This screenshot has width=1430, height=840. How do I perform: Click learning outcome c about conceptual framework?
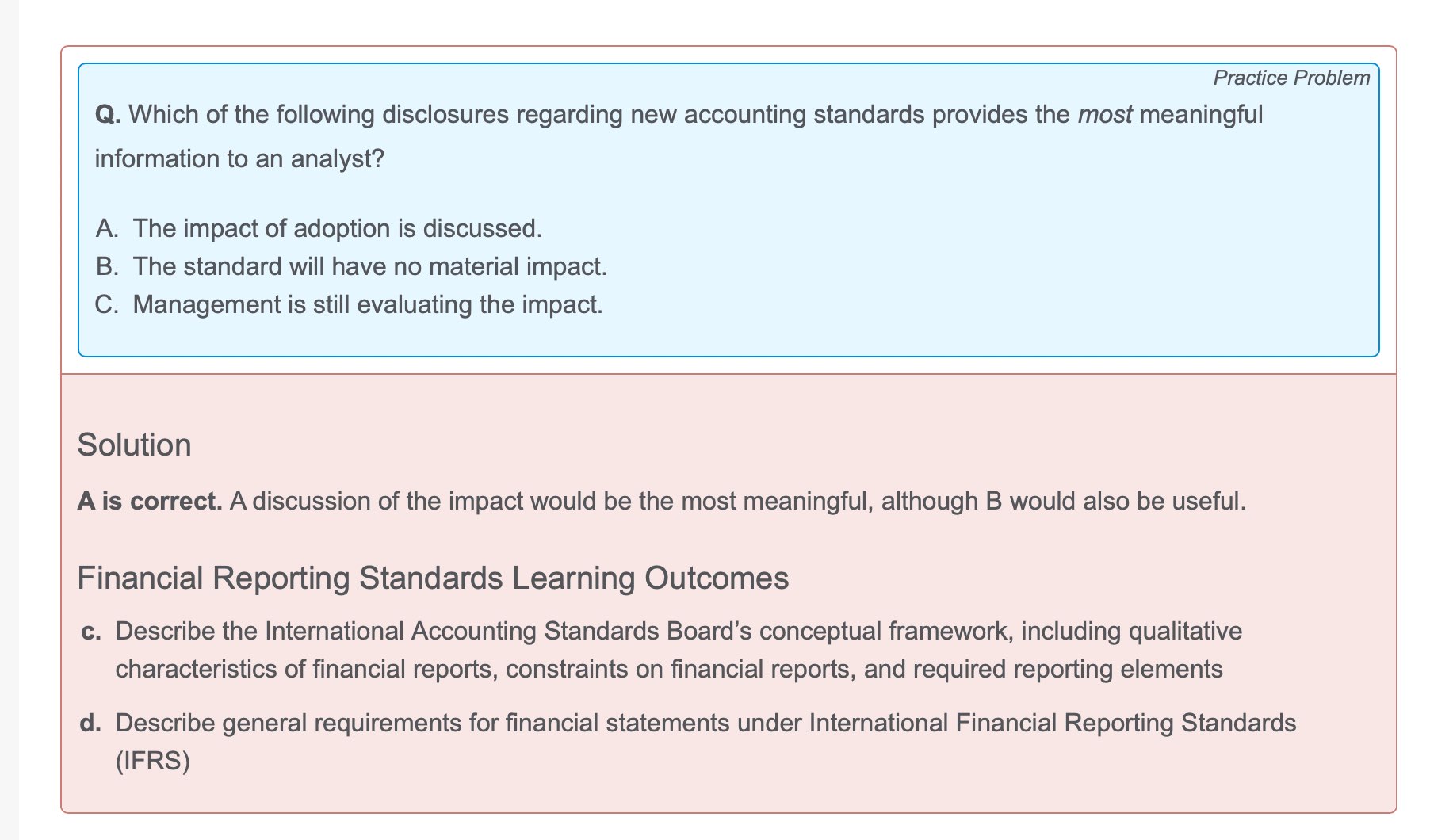click(678, 650)
